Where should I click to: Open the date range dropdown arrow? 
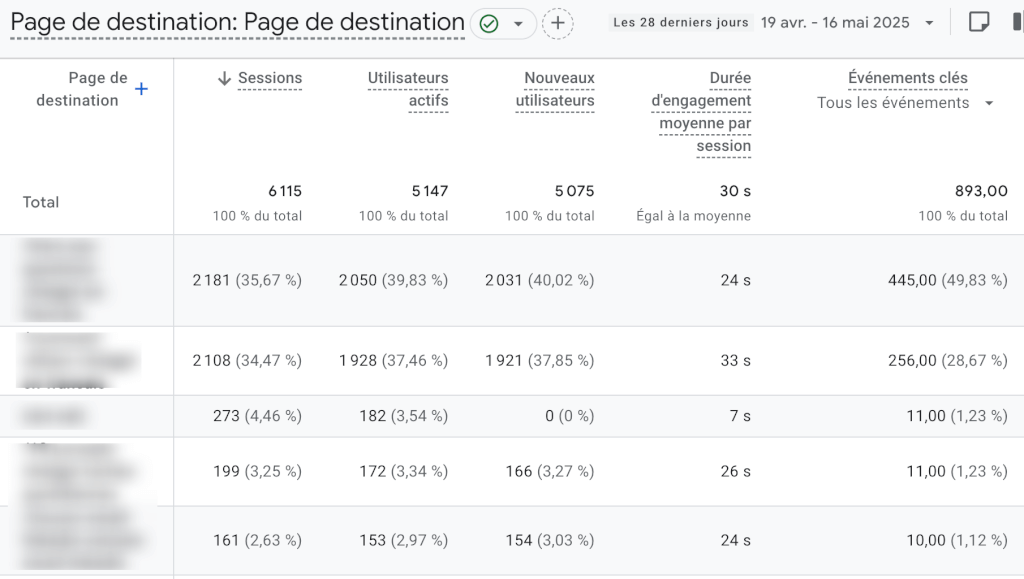(929, 23)
